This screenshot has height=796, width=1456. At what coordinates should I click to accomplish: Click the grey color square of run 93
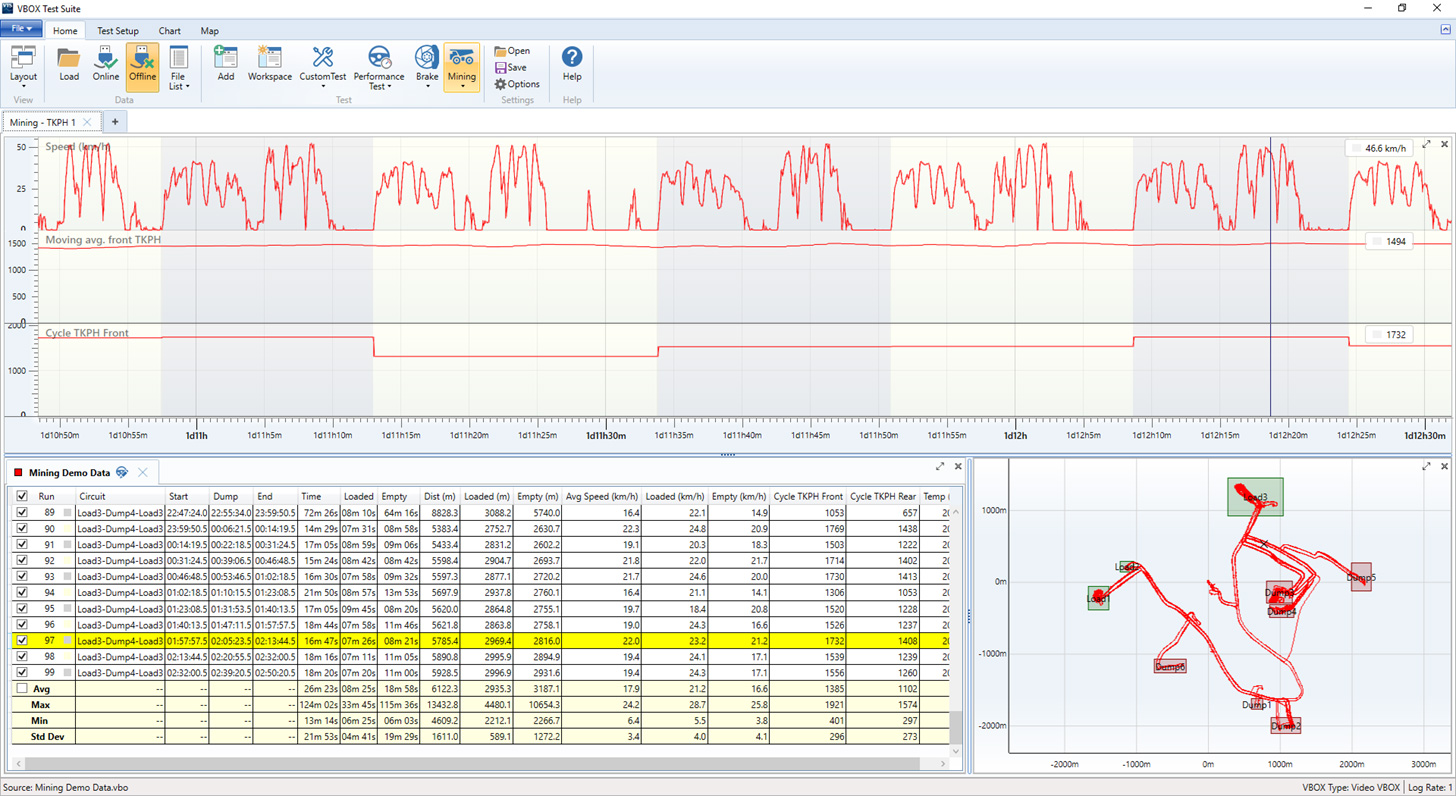click(x=68, y=576)
